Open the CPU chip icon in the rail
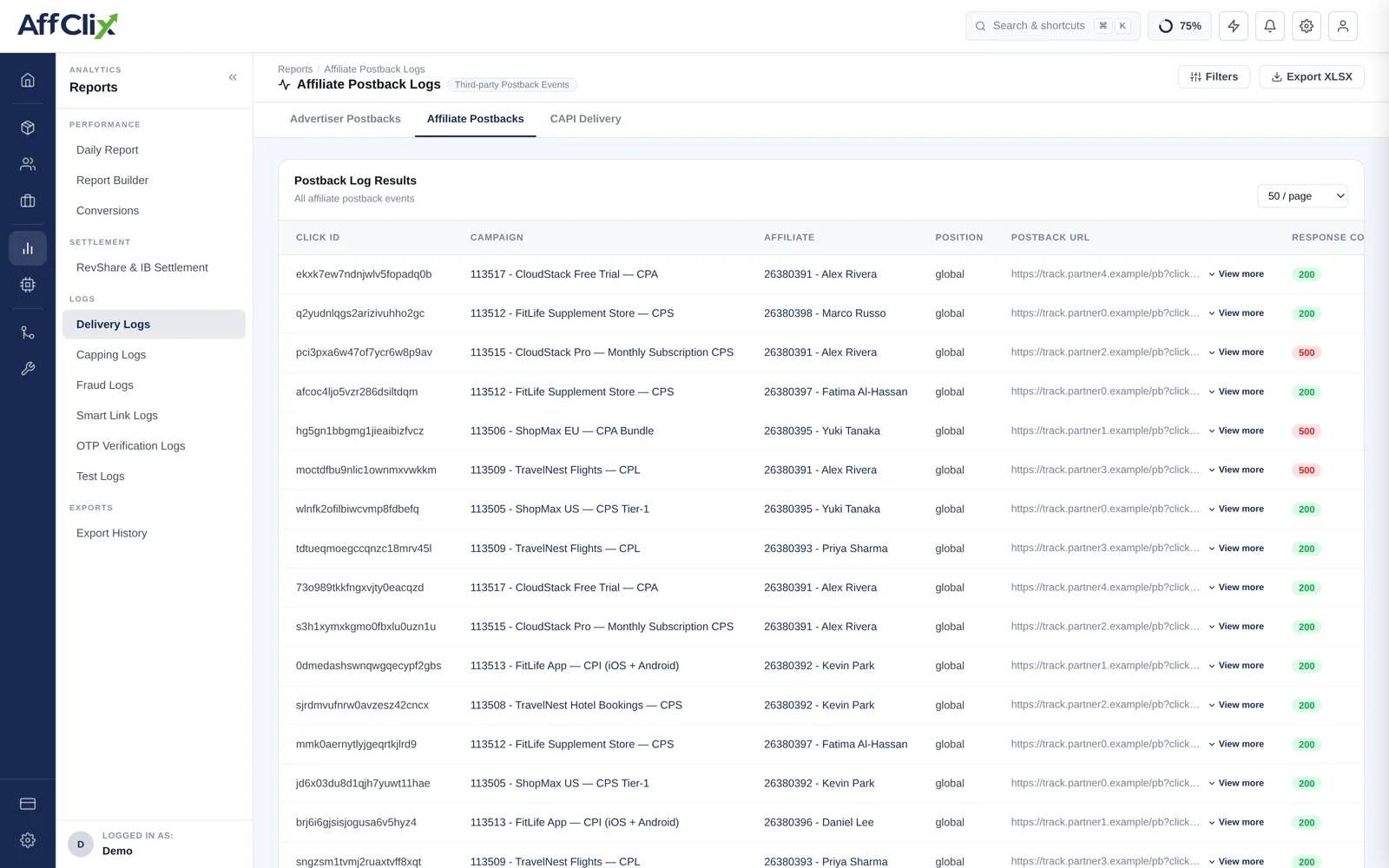 pos(28,285)
